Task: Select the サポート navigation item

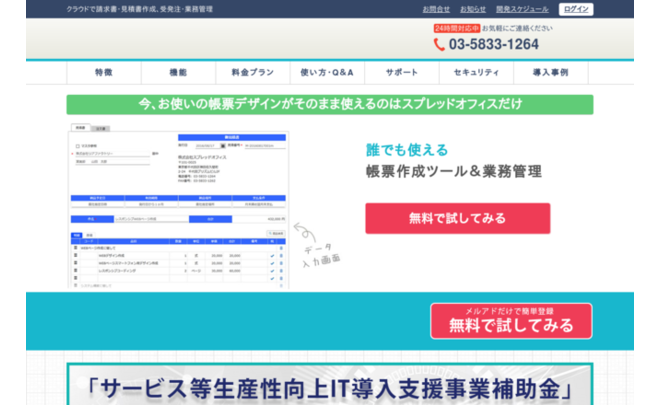Action: pyautogui.click(x=402, y=73)
